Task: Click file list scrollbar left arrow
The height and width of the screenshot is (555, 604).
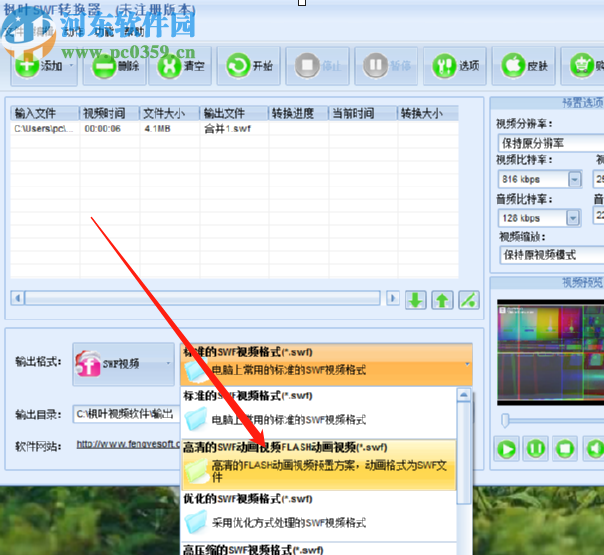Action: pyautogui.click(x=17, y=298)
